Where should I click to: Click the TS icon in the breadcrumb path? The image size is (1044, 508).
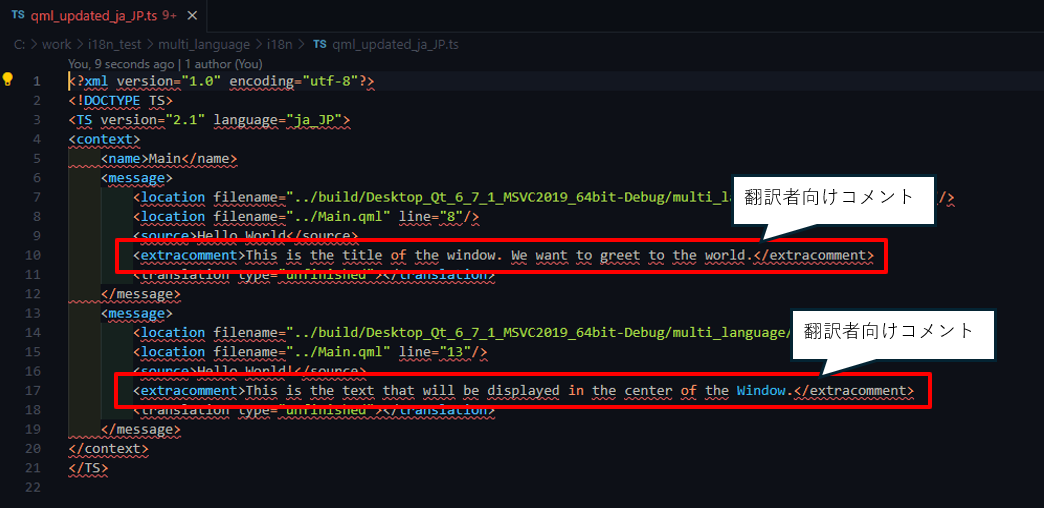319,44
